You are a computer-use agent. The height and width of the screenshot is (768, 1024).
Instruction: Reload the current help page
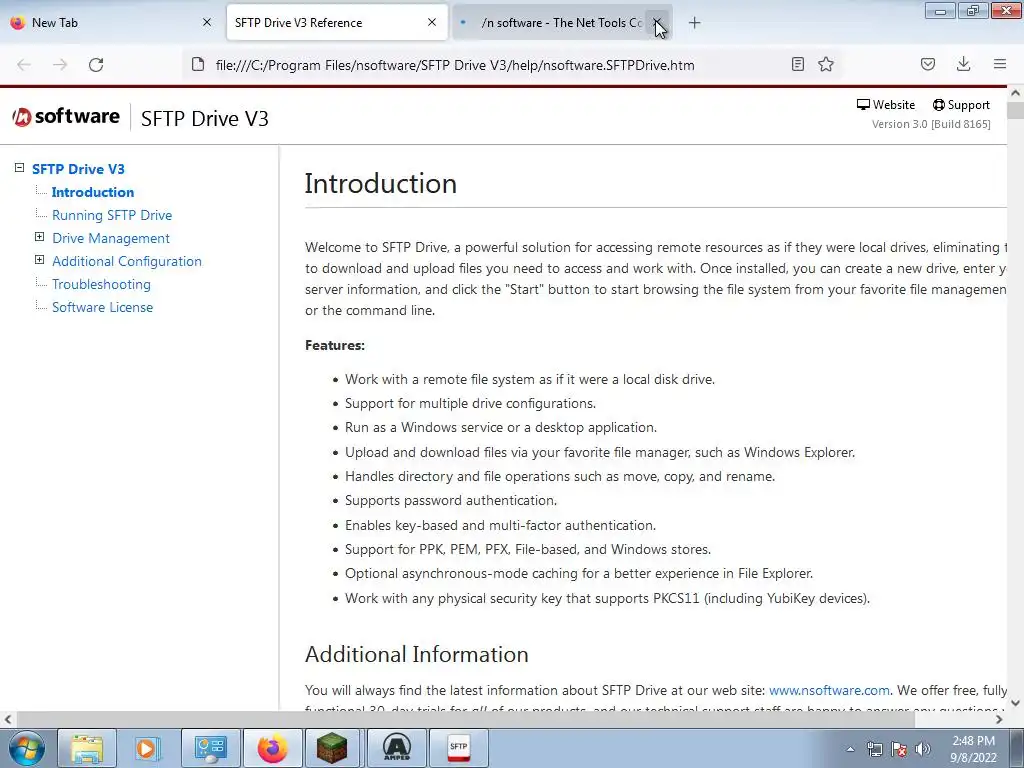(96, 65)
